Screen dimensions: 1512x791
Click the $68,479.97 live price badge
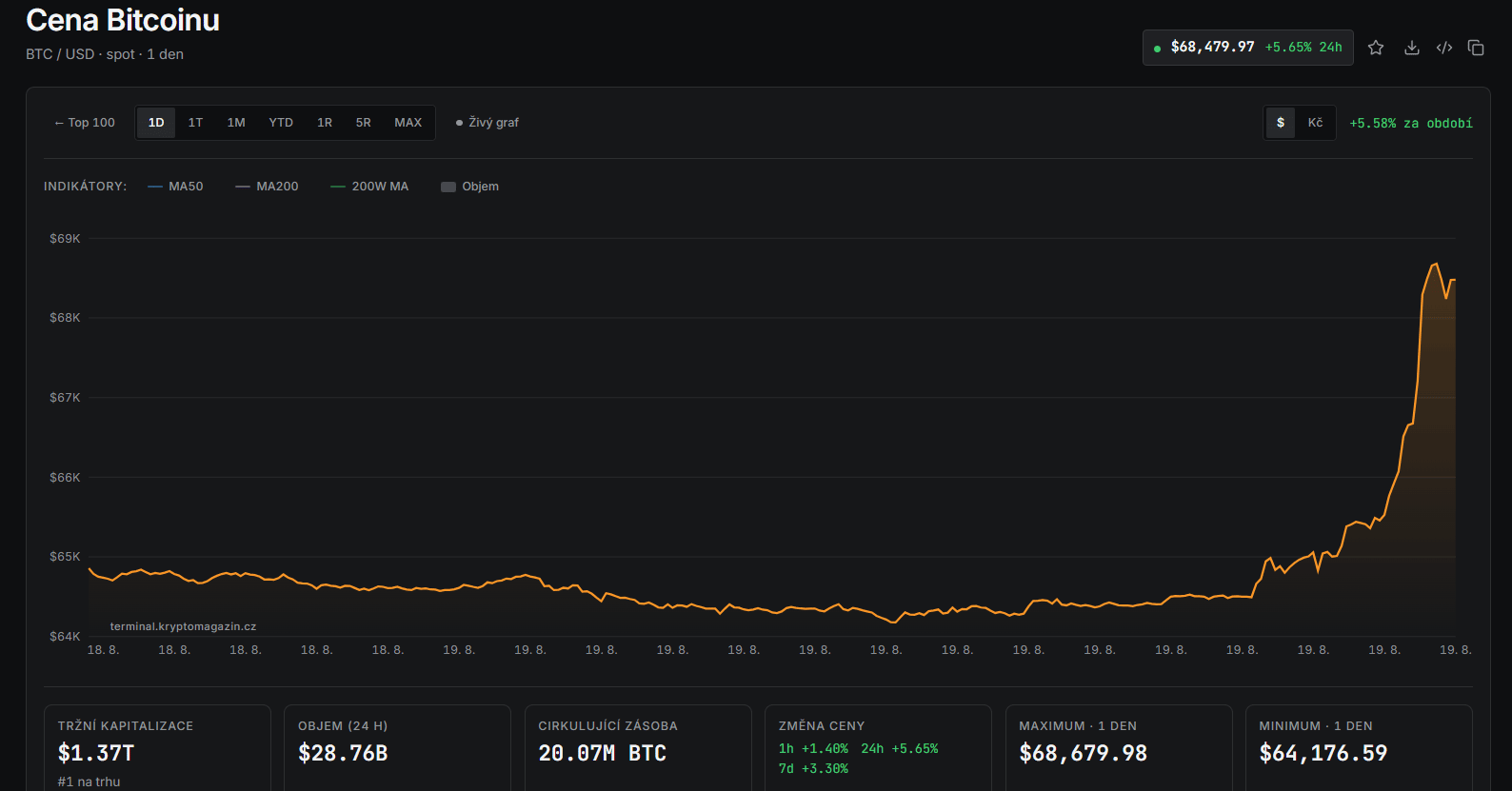click(1247, 48)
